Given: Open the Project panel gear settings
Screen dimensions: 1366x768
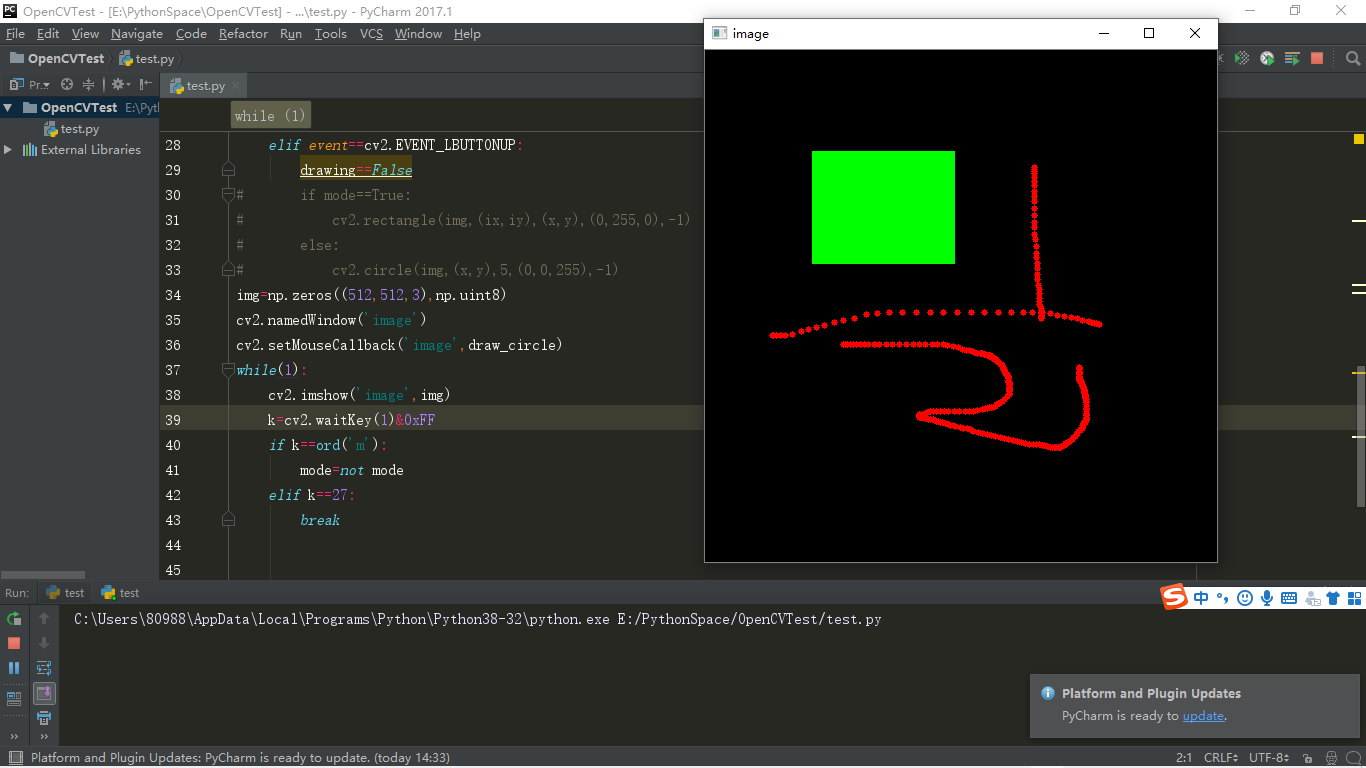Looking at the screenshot, I should [120, 85].
